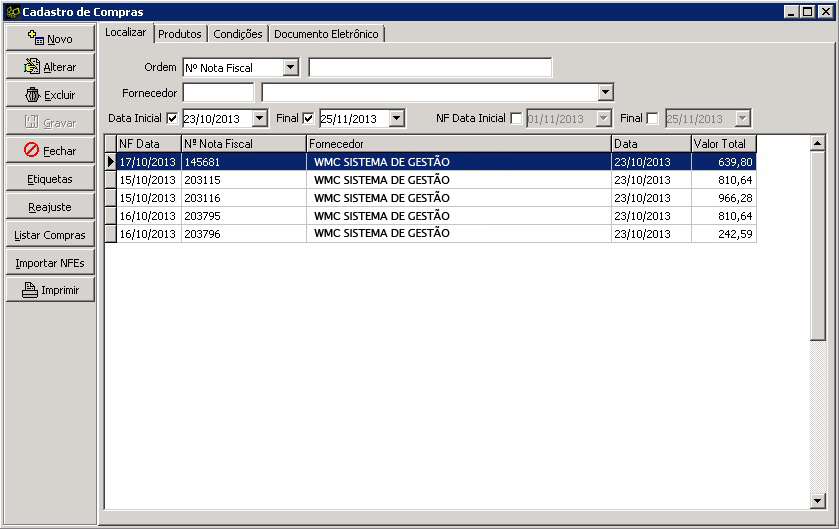Screen dimensions: 839x529
Task: Click the vertical scrollbar down arrow
Action: point(817,500)
